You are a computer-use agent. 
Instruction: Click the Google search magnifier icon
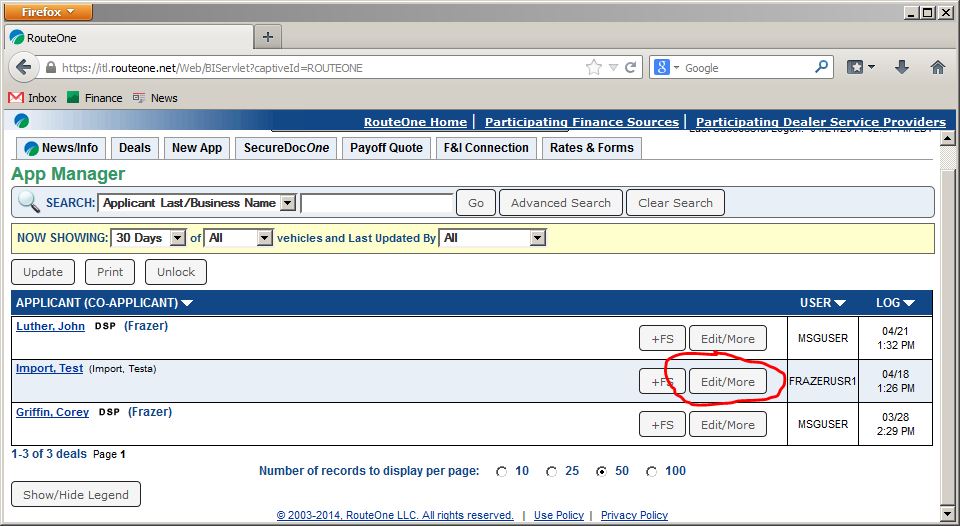coord(821,67)
